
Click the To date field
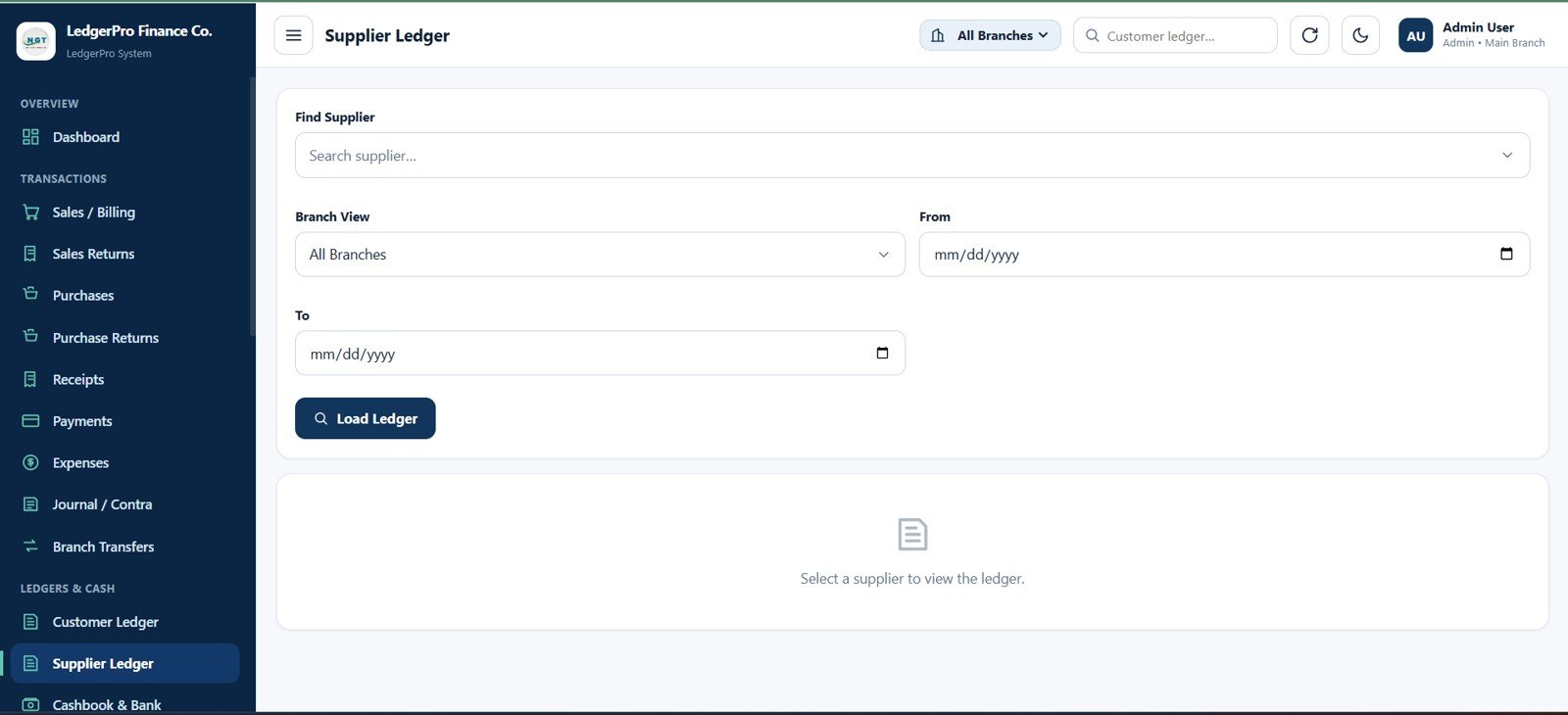600,354
